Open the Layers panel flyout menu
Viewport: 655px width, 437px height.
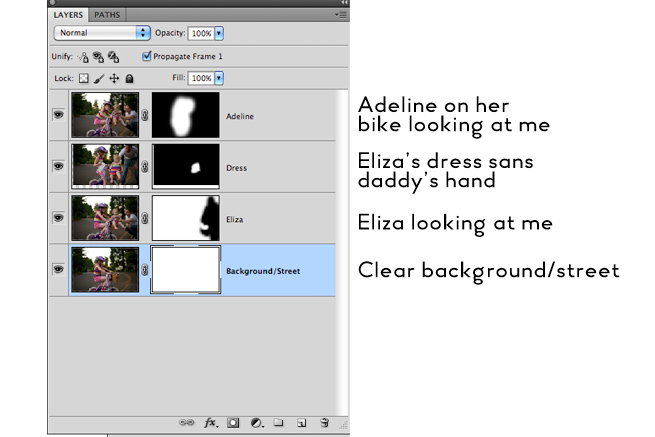click(341, 15)
